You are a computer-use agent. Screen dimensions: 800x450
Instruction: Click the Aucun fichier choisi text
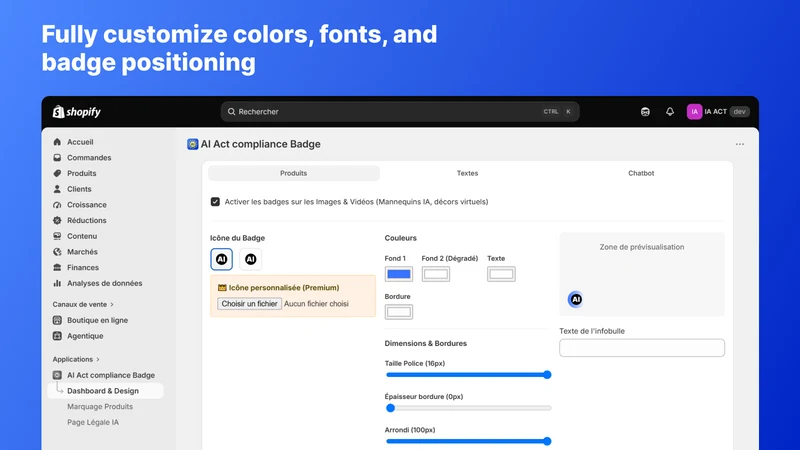coord(316,304)
